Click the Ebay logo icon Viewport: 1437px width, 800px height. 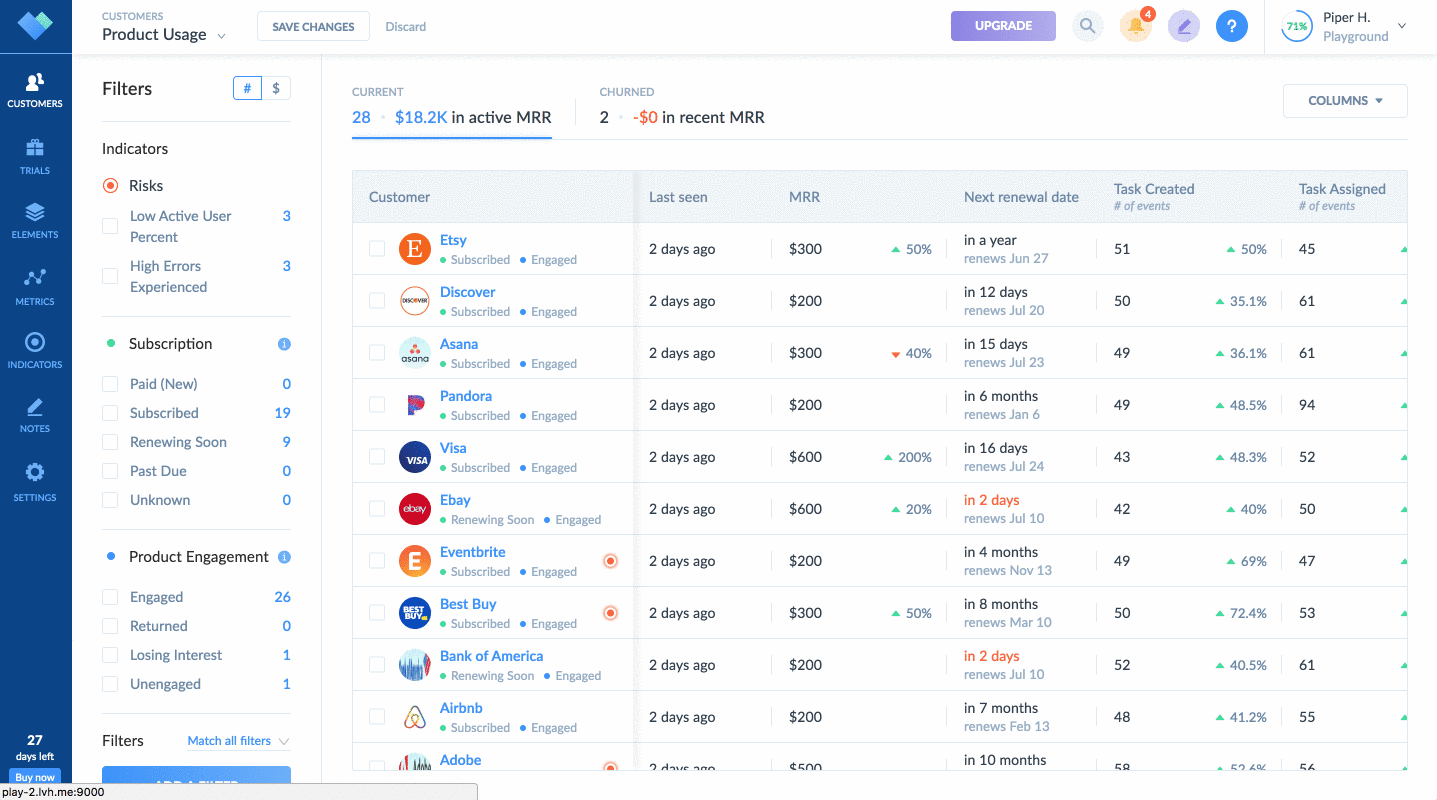415,509
